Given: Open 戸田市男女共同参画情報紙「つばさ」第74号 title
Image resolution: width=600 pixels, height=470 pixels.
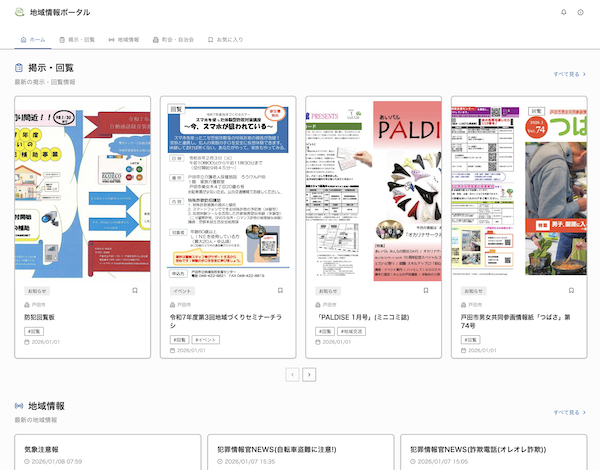Looking at the screenshot, I should coord(516,321).
